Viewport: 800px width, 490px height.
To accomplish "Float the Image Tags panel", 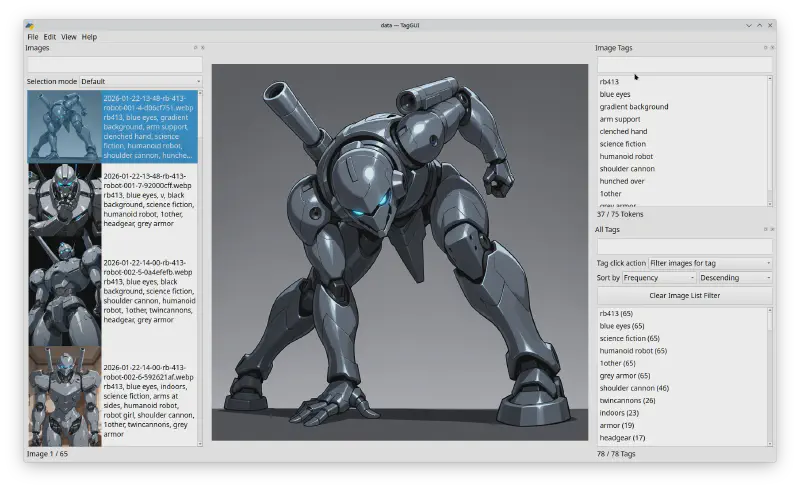I will pyautogui.click(x=765, y=48).
